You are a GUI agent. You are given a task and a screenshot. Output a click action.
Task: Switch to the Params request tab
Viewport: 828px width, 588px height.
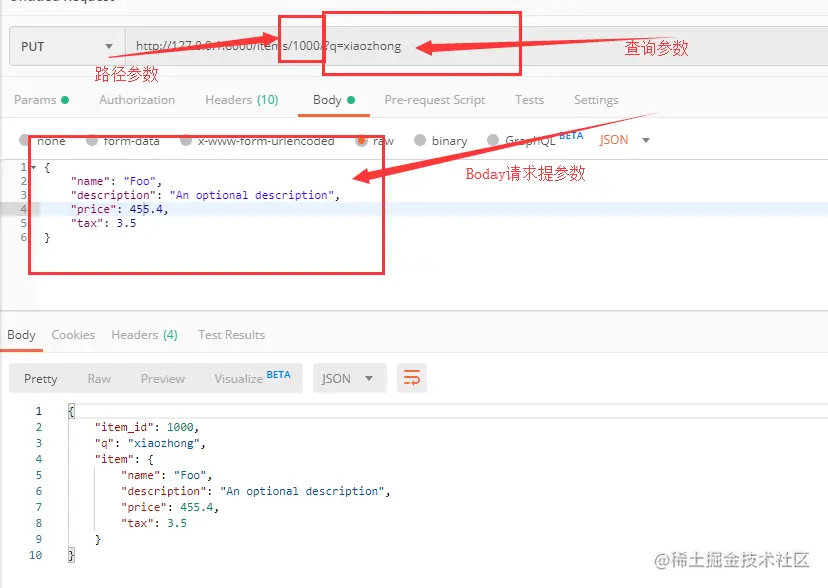(41, 100)
